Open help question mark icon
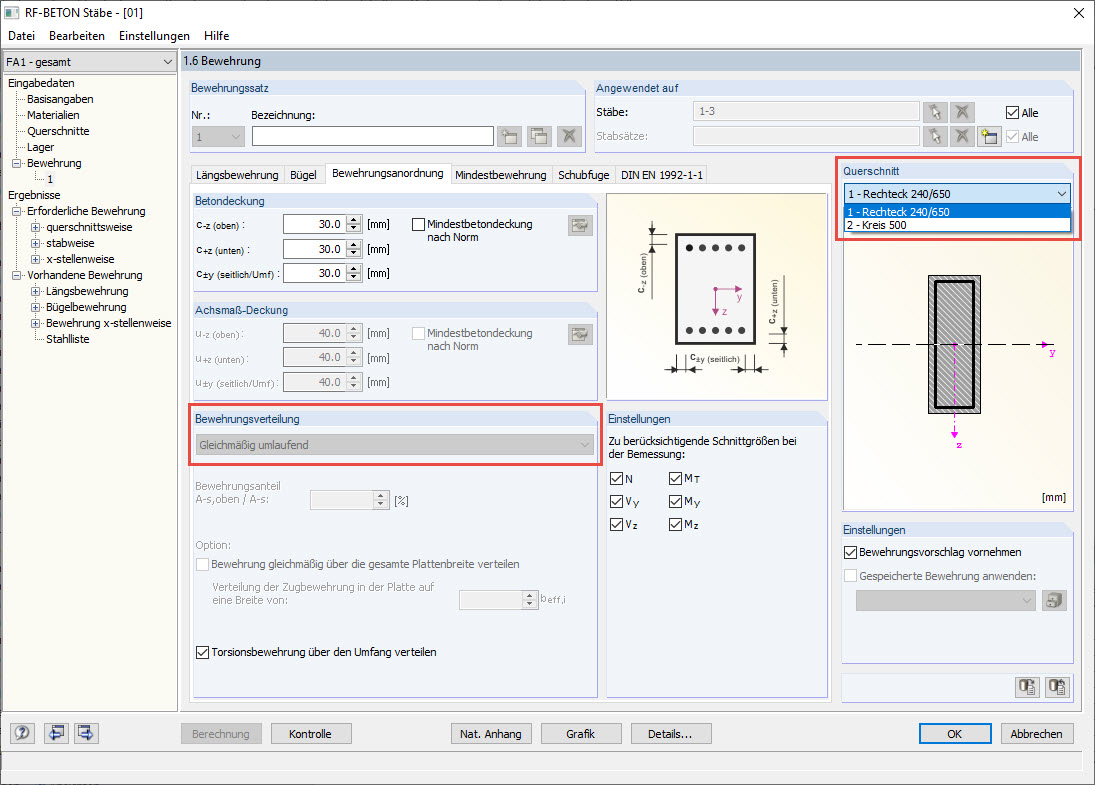The image size is (1095, 785). (22, 733)
